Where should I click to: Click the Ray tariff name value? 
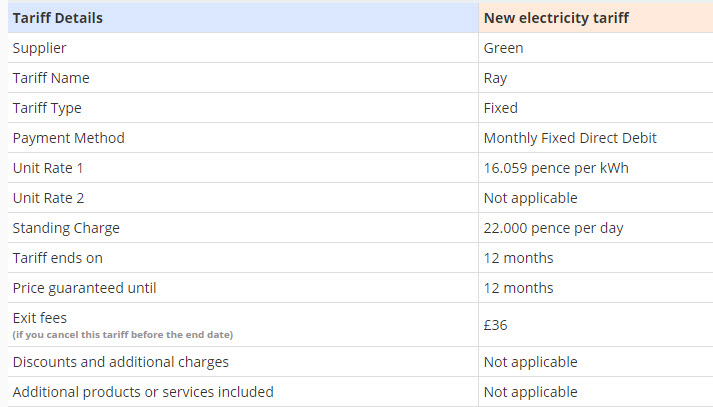(495, 79)
